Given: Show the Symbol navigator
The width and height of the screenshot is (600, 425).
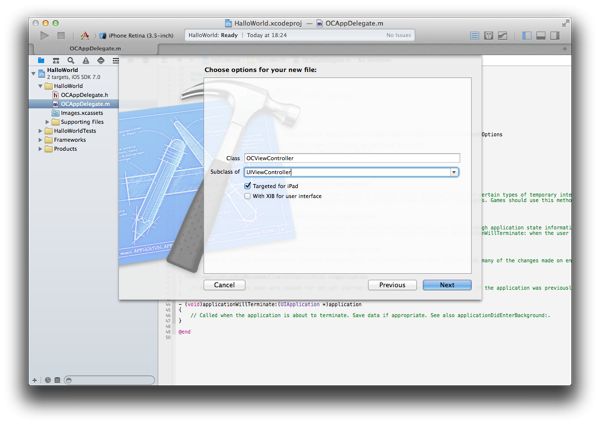Looking at the screenshot, I should pyautogui.click(x=56, y=60).
